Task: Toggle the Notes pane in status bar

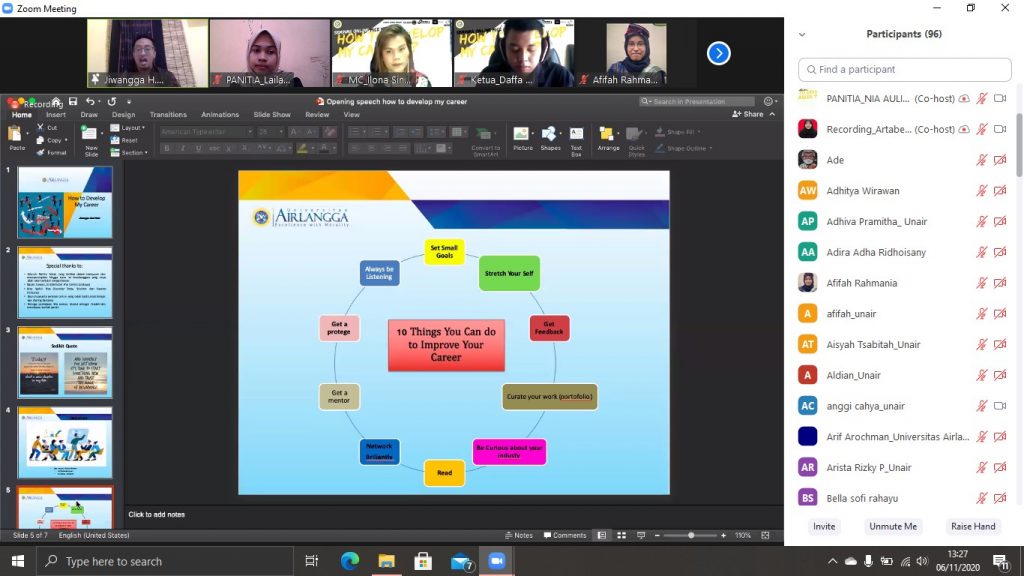Action: 519,535
